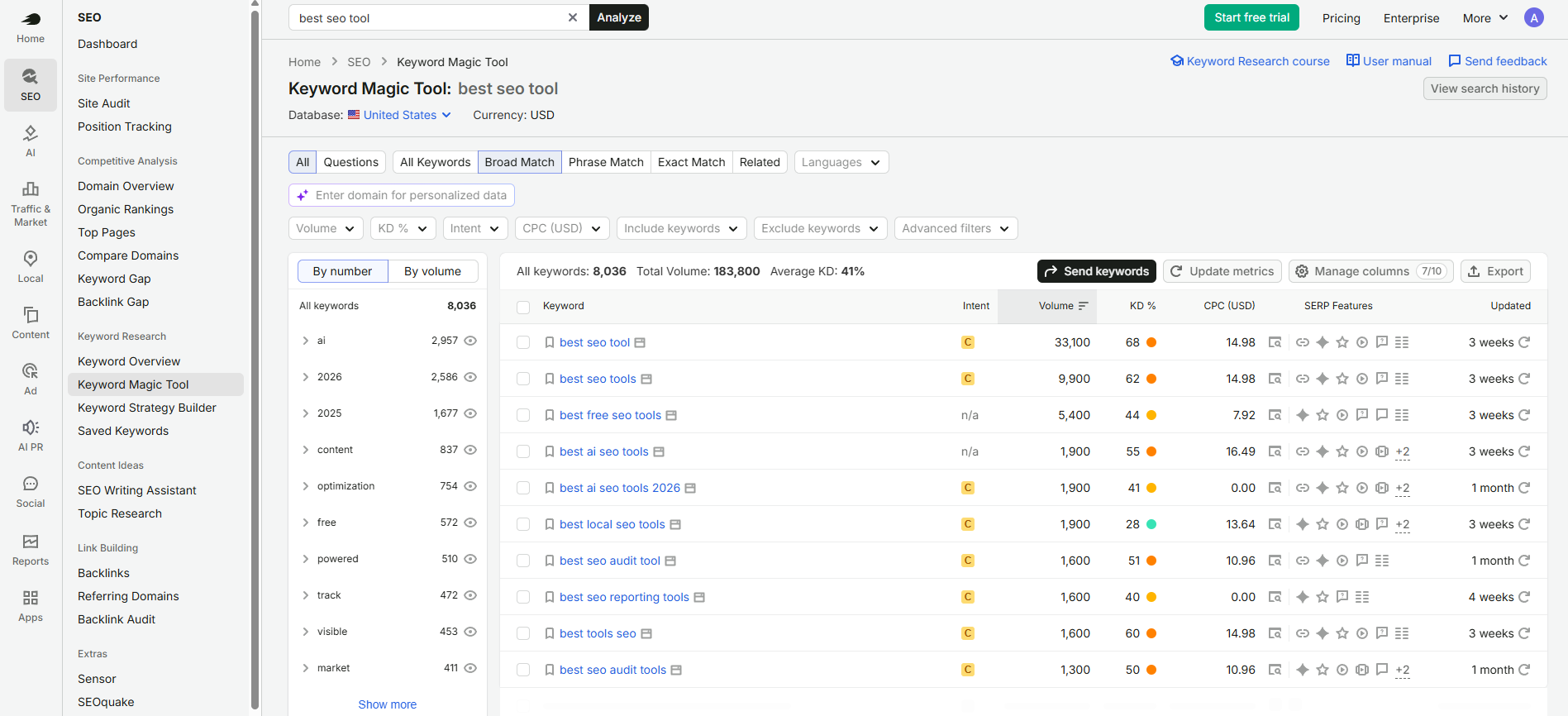
Task: Check the best seo reporting tools checkbox
Action: pyautogui.click(x=523, y=597)
